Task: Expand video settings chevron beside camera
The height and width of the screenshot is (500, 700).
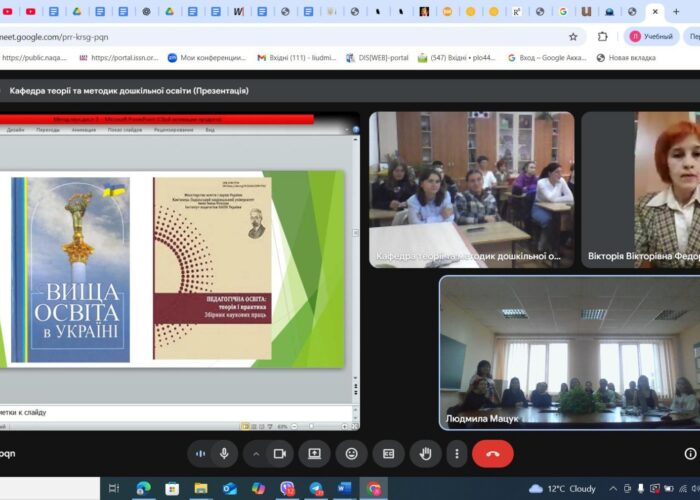Action: [x=256, y=453]
